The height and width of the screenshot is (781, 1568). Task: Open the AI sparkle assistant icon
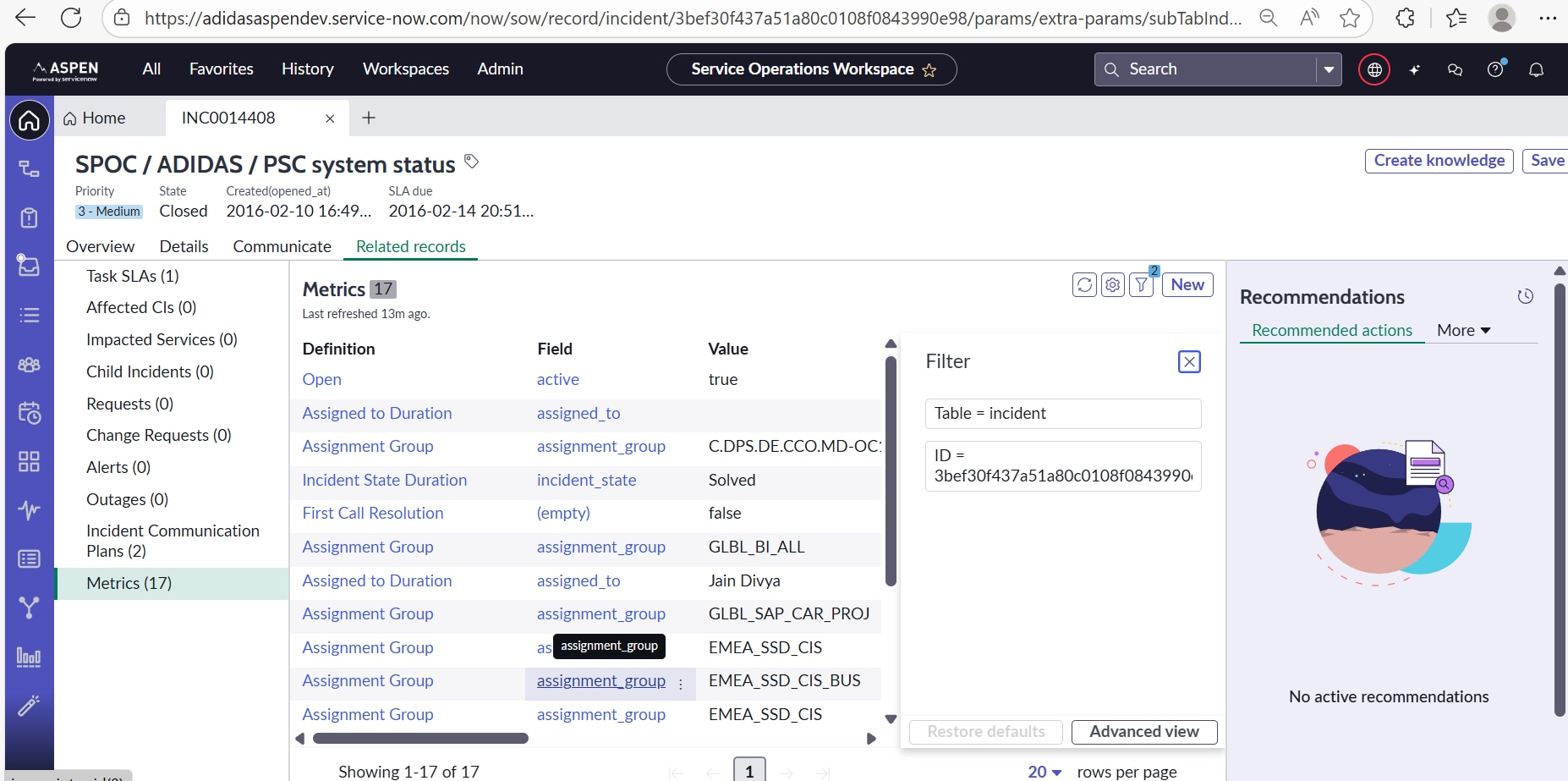(x=1415, y=69)
